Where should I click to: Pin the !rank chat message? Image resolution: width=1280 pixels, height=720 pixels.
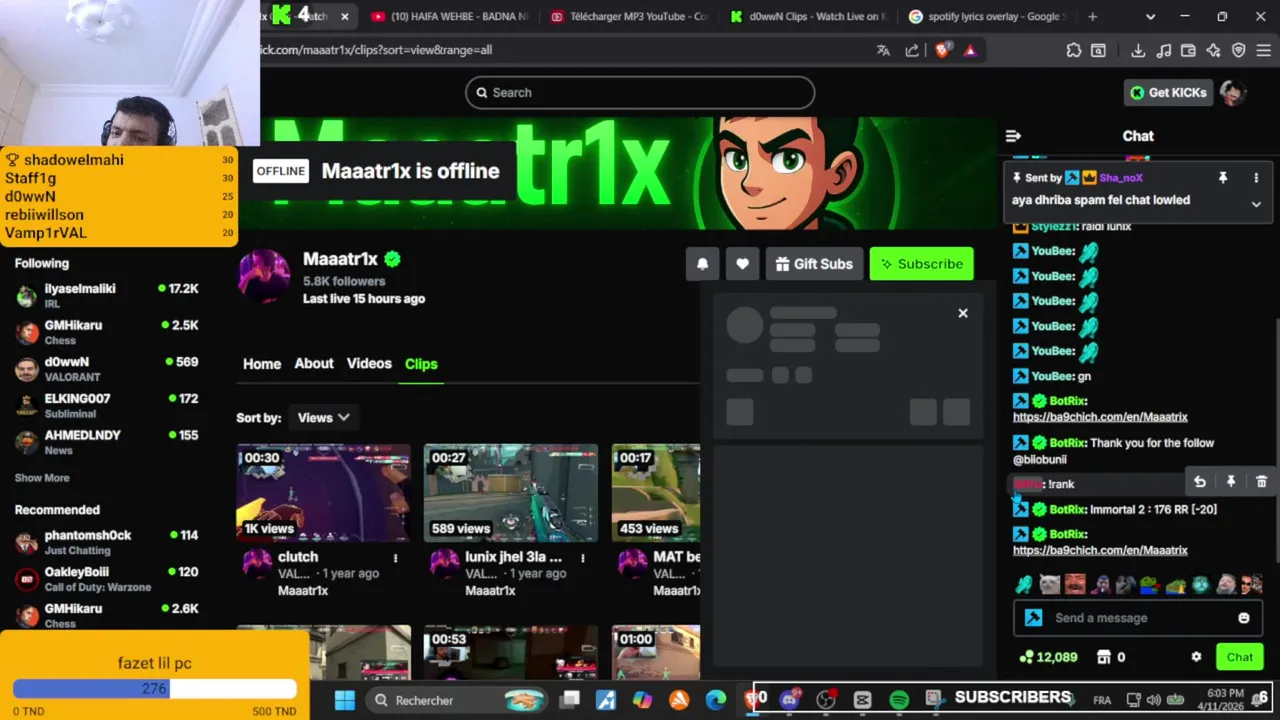(1231, 482)
